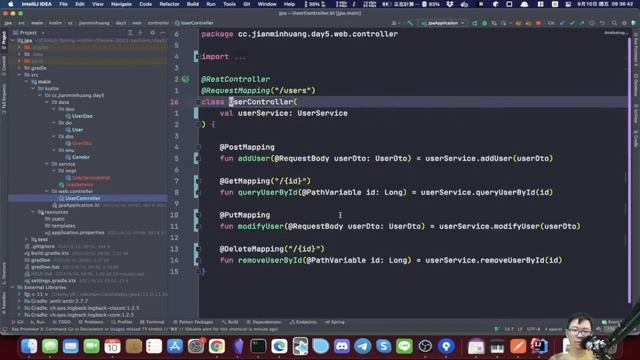Click the Rollback undo arrow icon
This screenshot has height=360, width=640.
coord(602,23)
